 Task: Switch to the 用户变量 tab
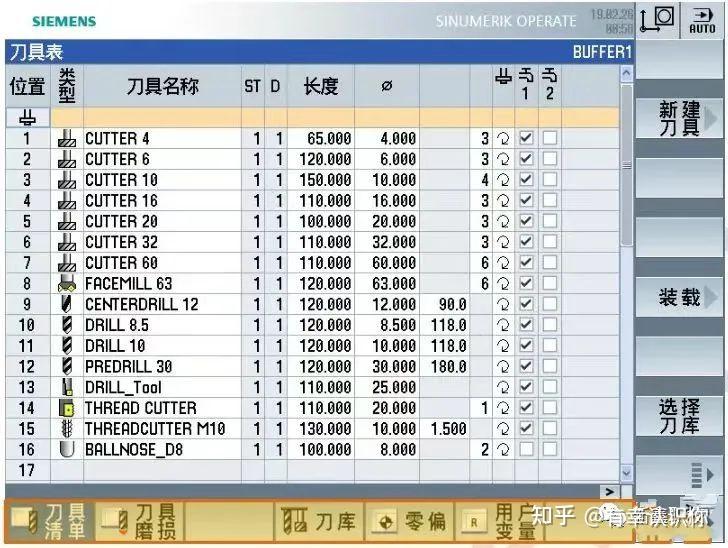pos(499,522)
